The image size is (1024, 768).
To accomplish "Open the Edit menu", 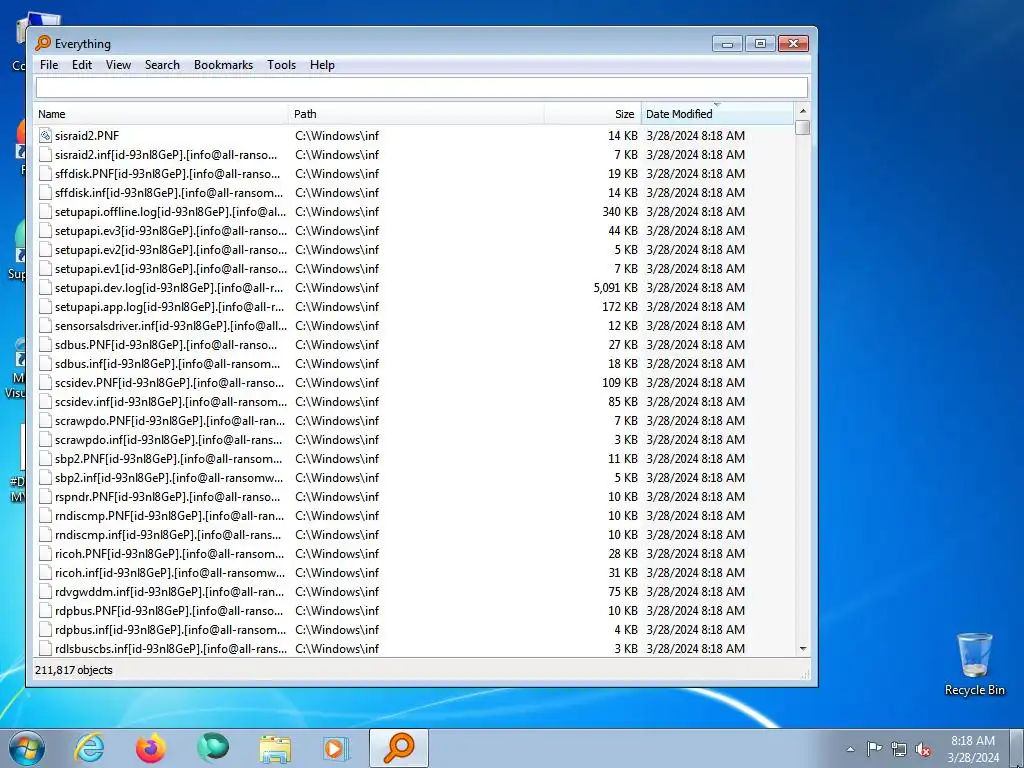I will click(82, 65).
